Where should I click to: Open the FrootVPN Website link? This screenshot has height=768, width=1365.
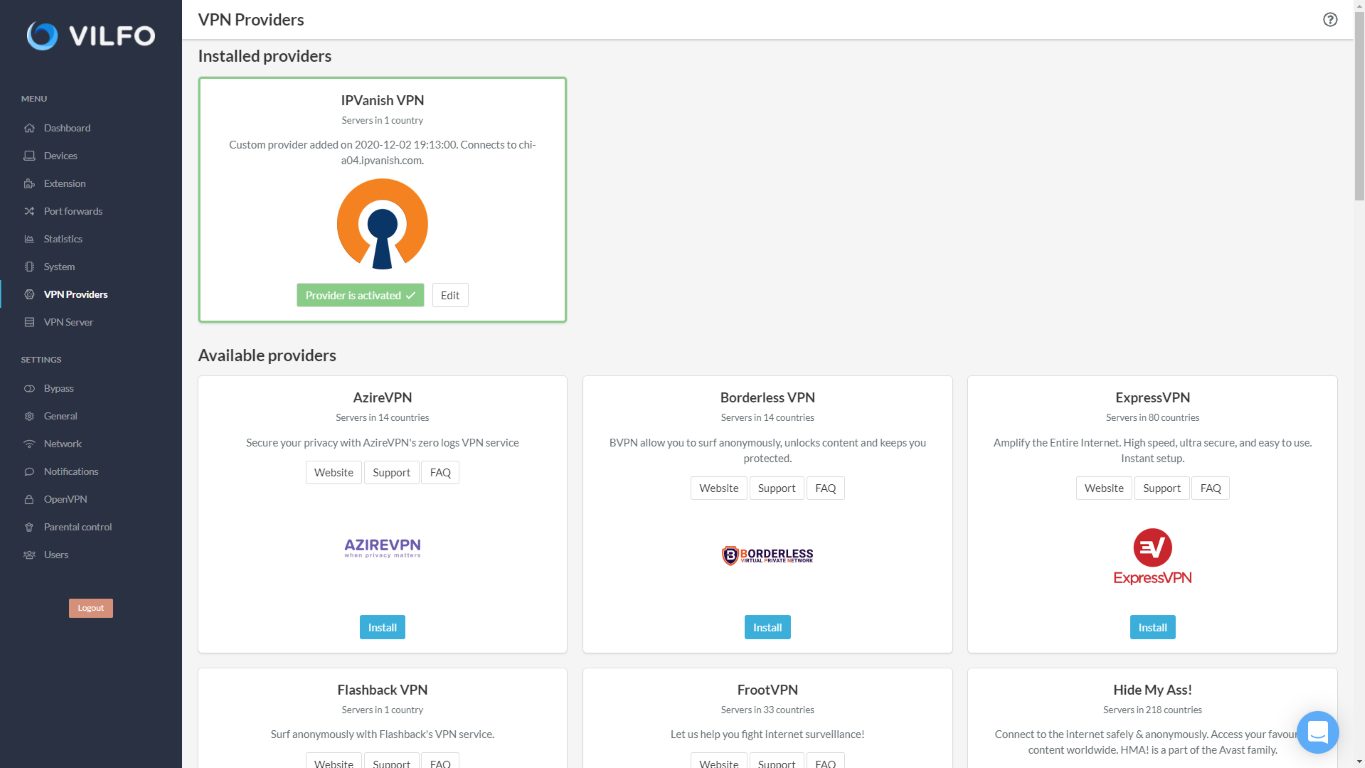[x=719, y=762]
